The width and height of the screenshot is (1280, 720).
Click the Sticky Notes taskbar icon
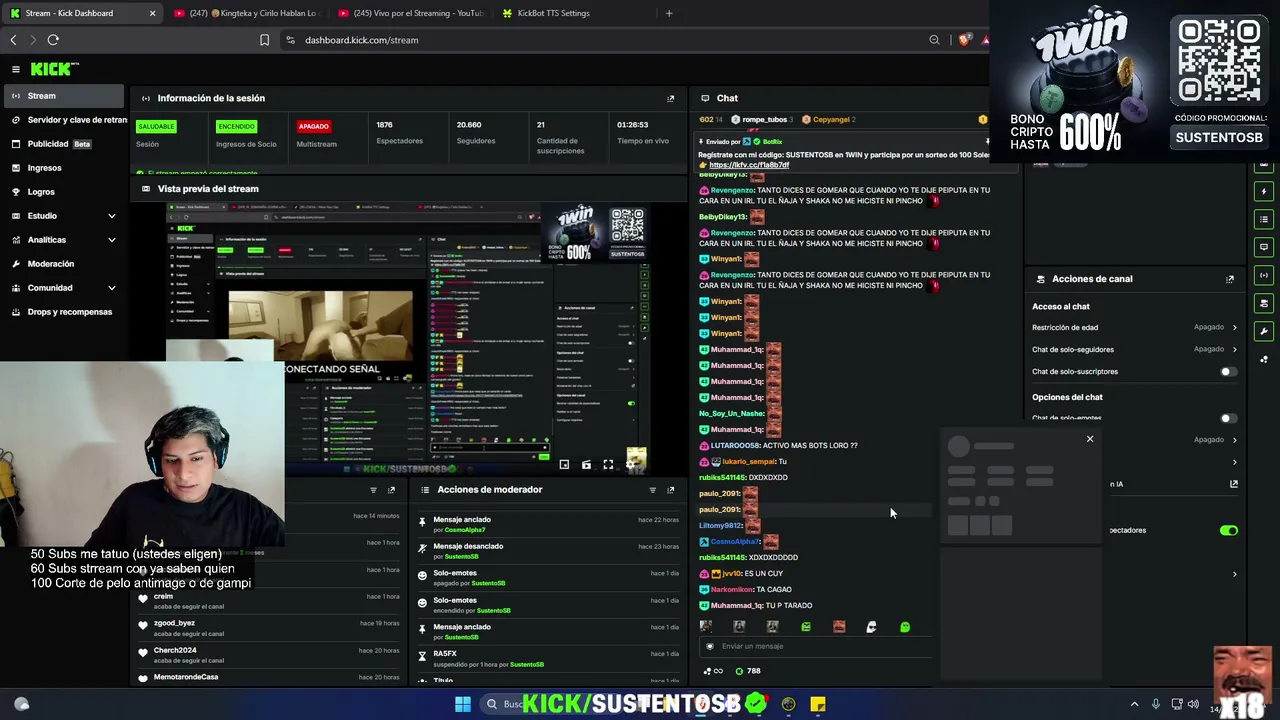pyautogui.click(x=818, y=704)
